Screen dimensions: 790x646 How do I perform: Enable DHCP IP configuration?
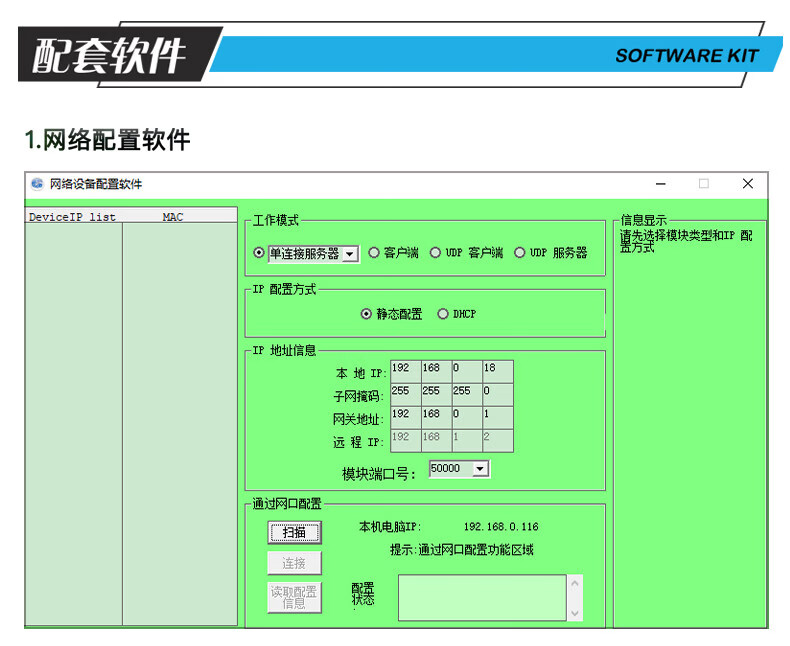click(443, 314)
